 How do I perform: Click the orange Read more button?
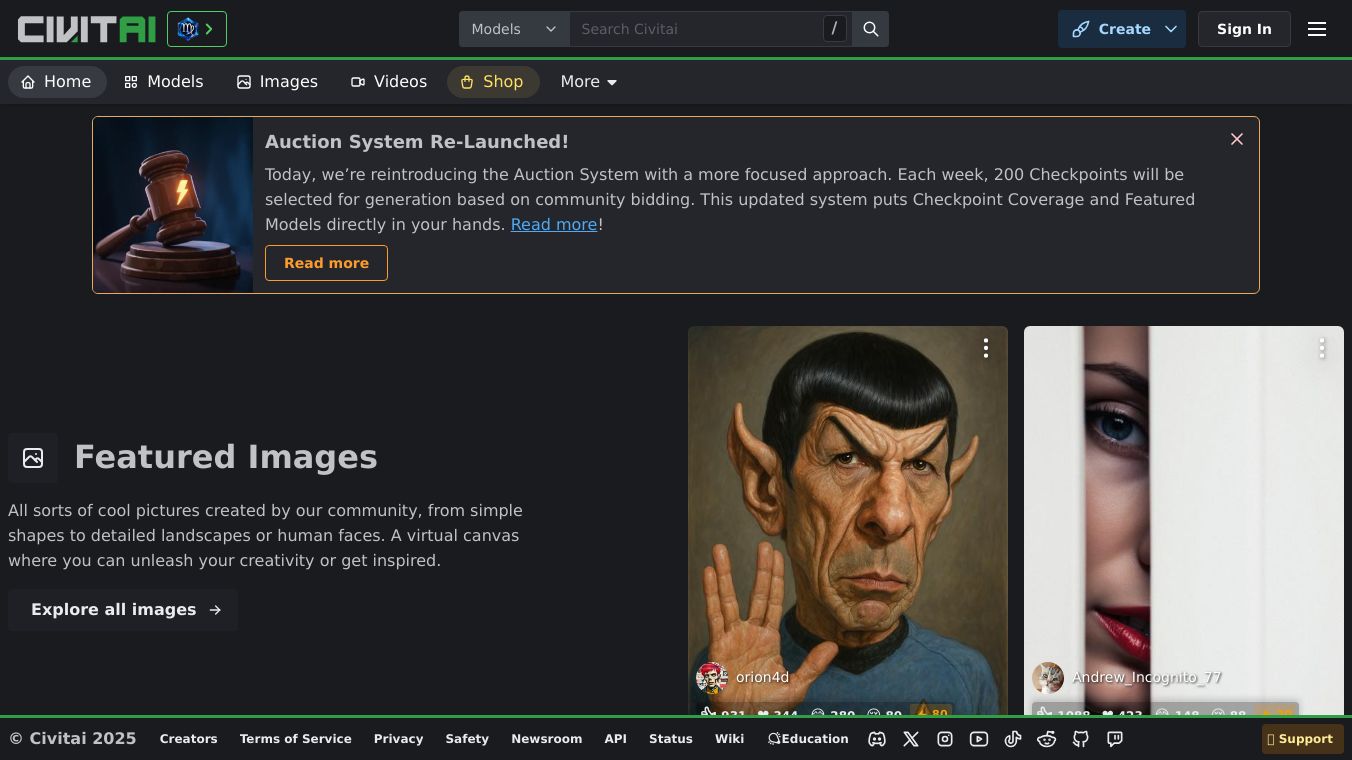click(x=326, y=263)
